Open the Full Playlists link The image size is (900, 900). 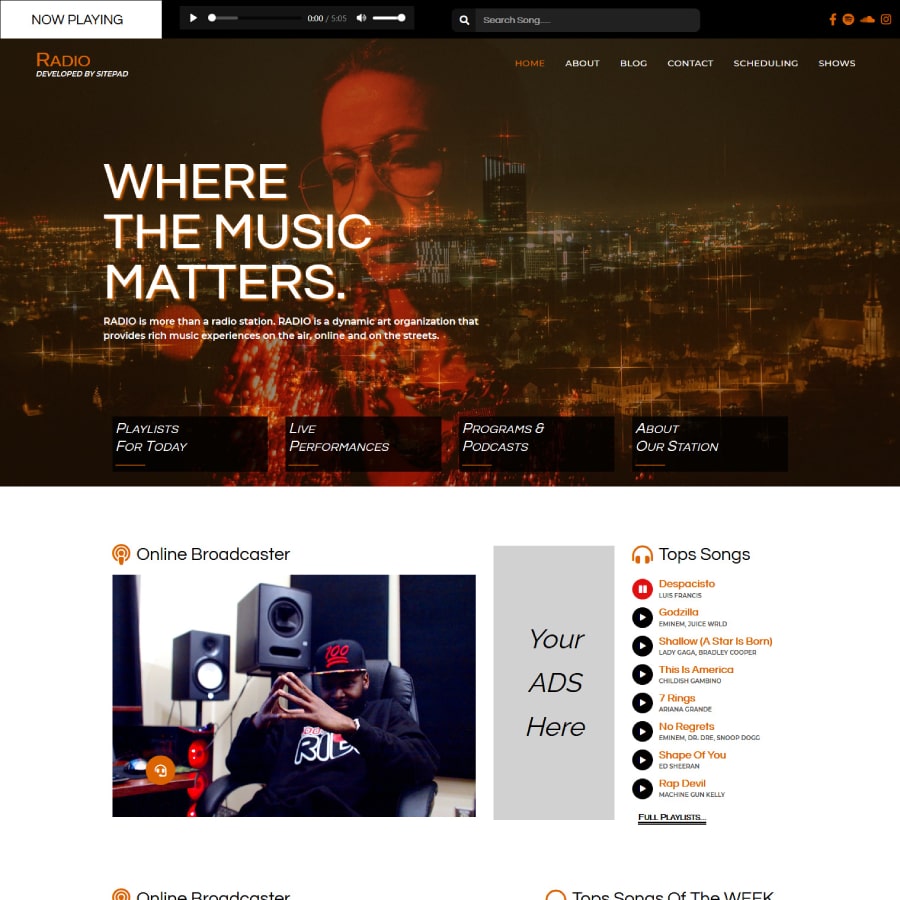[x=672, y=817]
